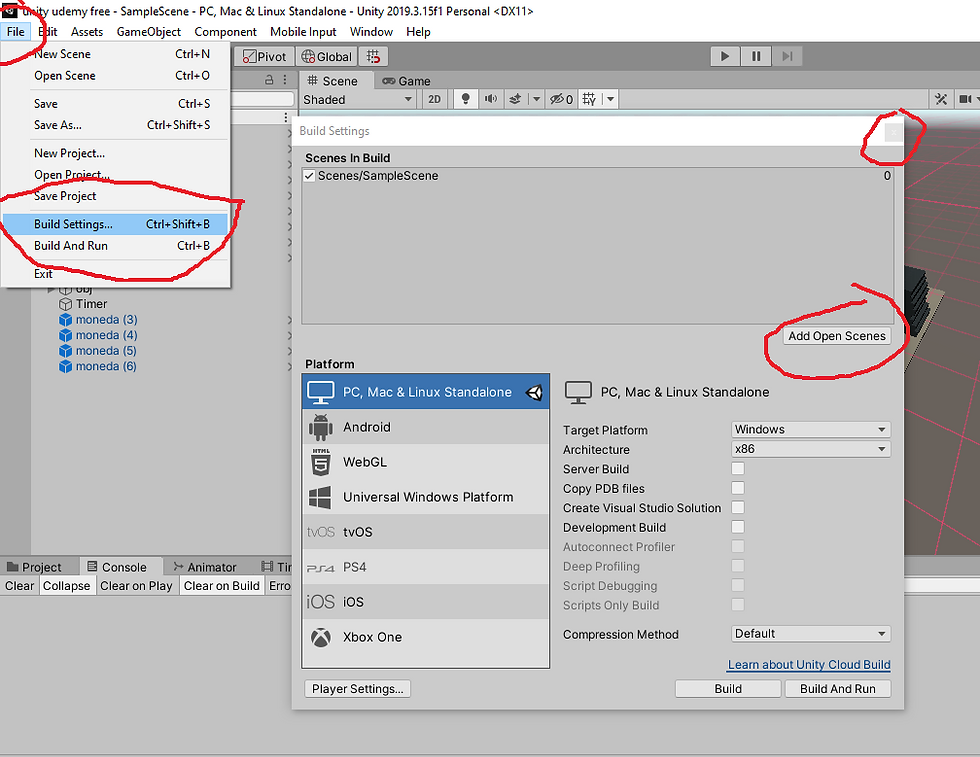Image resolution: width=980 pixels, height=757 pixels.
Task: Click Add Open Scenes button
Action: coord(837,336)
